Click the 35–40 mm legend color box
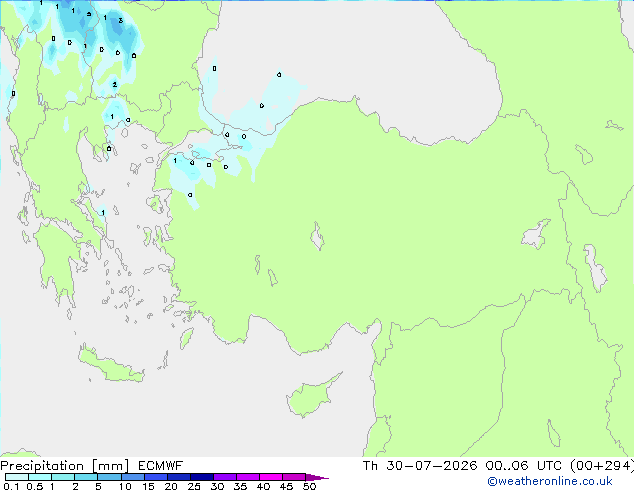 click(x=248, y=477)
